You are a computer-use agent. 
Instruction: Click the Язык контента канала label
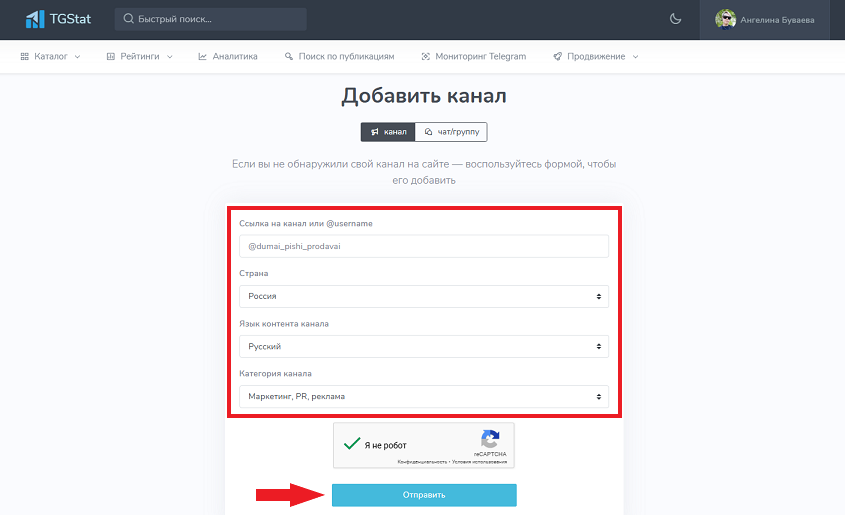(x=284, y=324)
